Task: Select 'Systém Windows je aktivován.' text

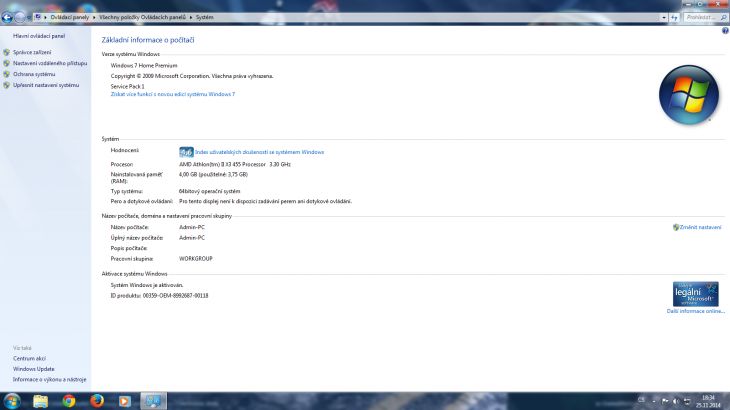Action: click(147, 285)
